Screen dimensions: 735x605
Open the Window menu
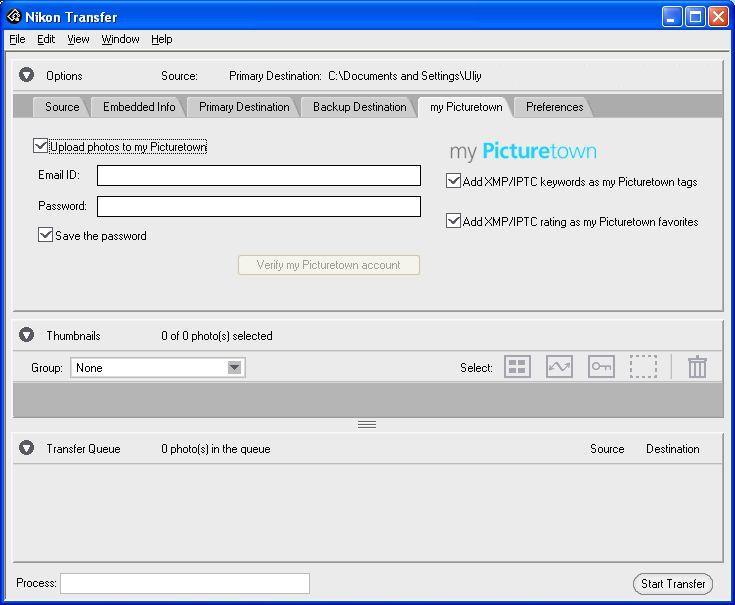[120, 39]
